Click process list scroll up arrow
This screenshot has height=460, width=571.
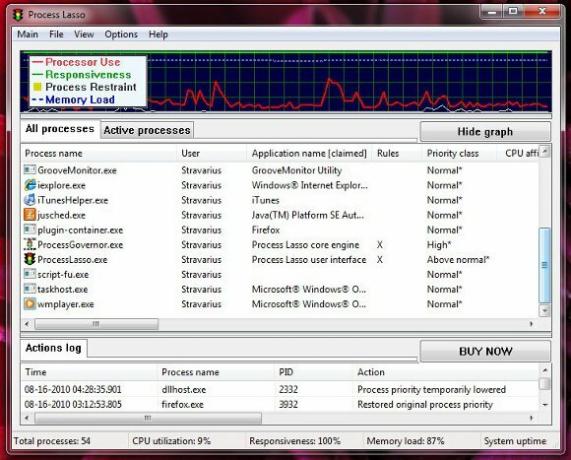click(x=545, y=151)
